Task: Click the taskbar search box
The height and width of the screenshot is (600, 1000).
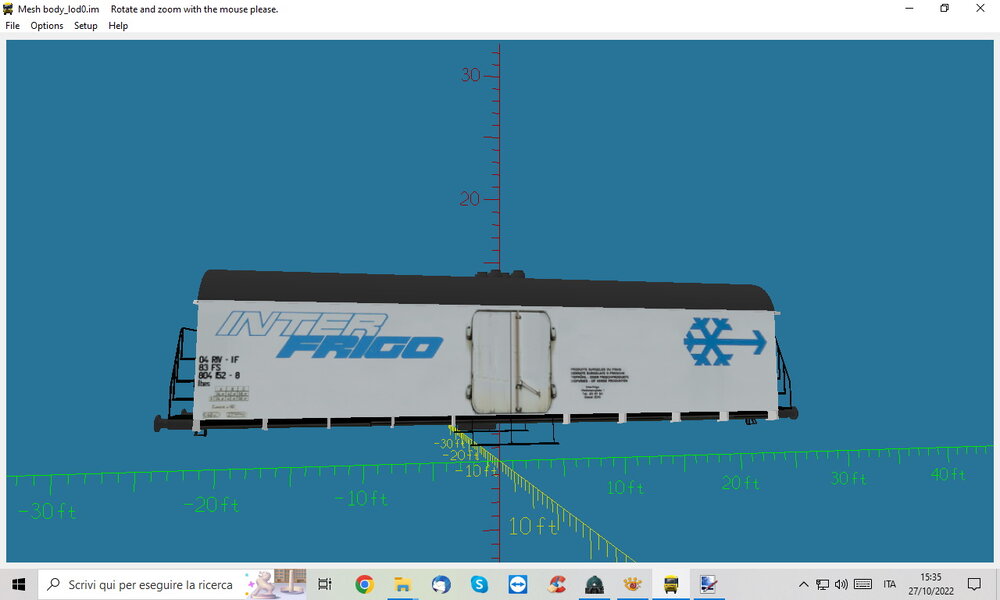Action: click(172, 584)
